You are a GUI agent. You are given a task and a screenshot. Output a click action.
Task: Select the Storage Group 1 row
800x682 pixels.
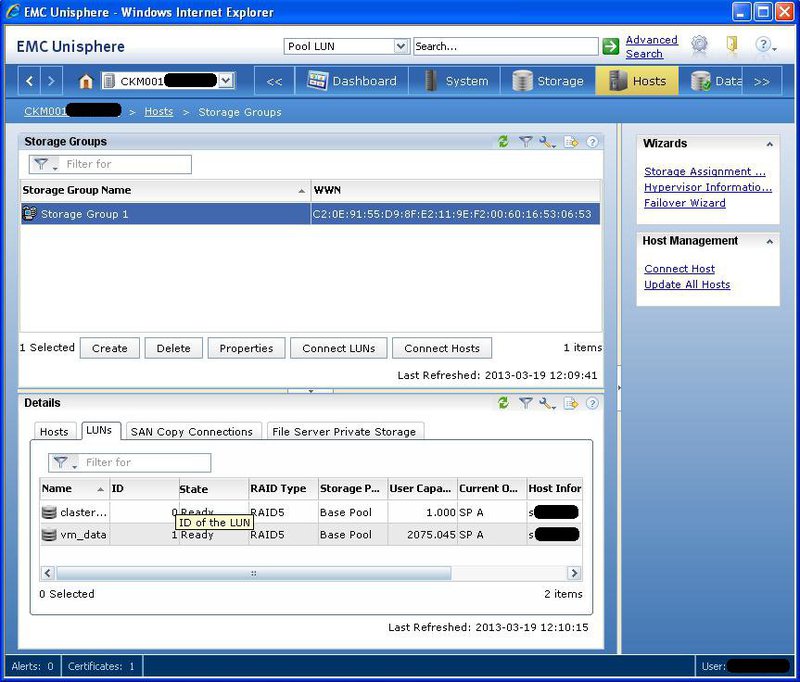pyautogui.click(x=150, y=213)
